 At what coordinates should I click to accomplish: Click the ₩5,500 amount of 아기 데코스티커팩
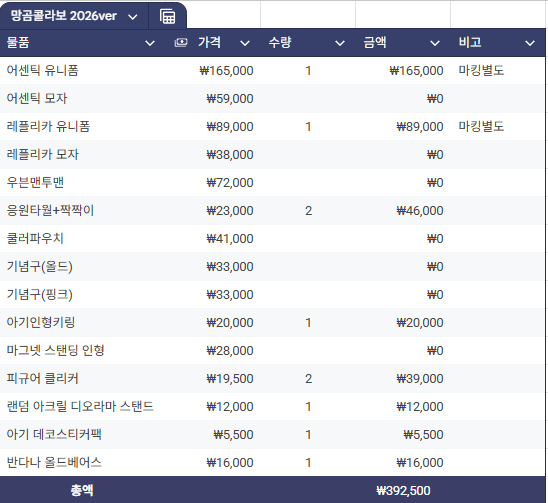tap(423, 434)
